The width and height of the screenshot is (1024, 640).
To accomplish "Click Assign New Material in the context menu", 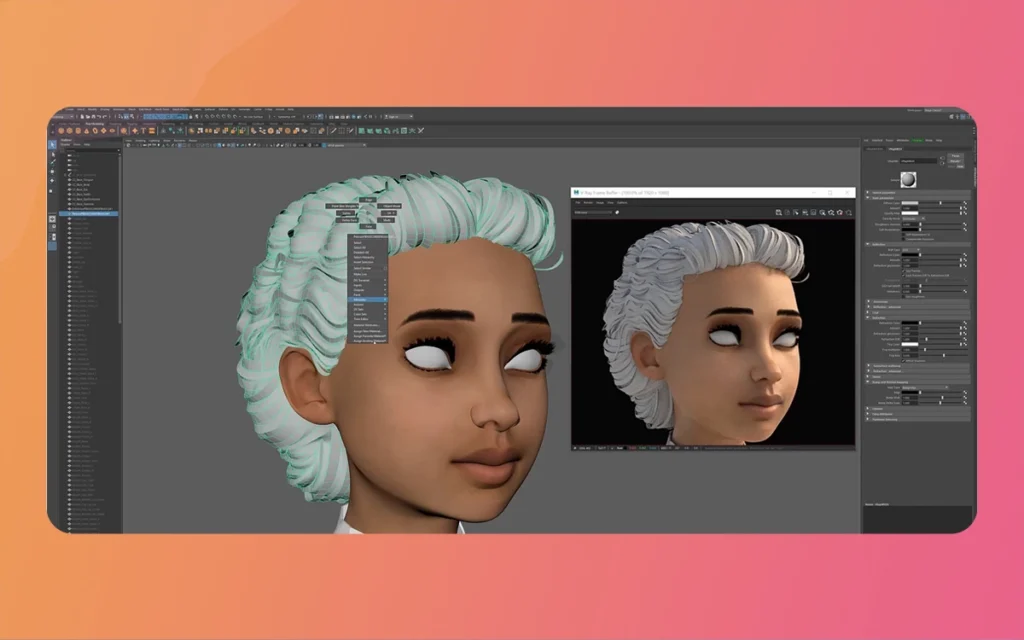I will click(368, 331).
